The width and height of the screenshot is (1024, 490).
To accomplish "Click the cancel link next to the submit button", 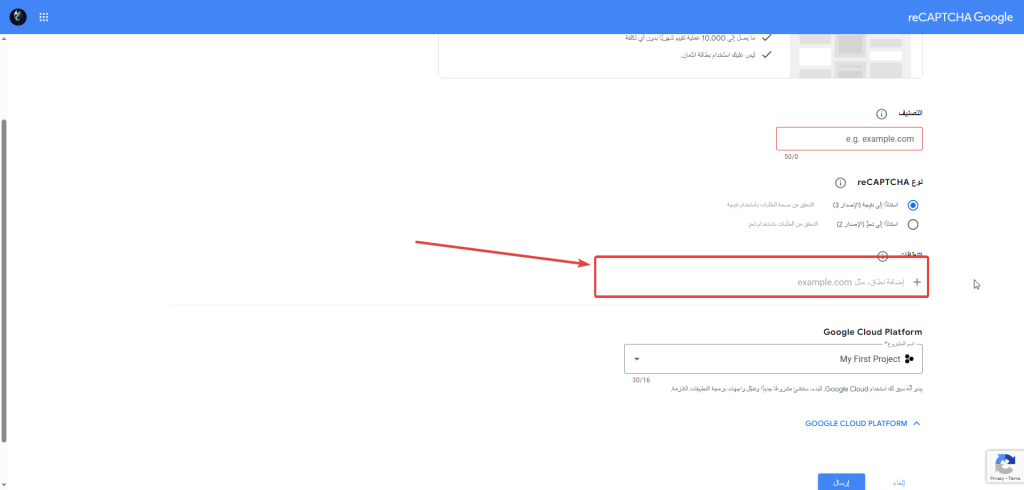I will point(897,482).
